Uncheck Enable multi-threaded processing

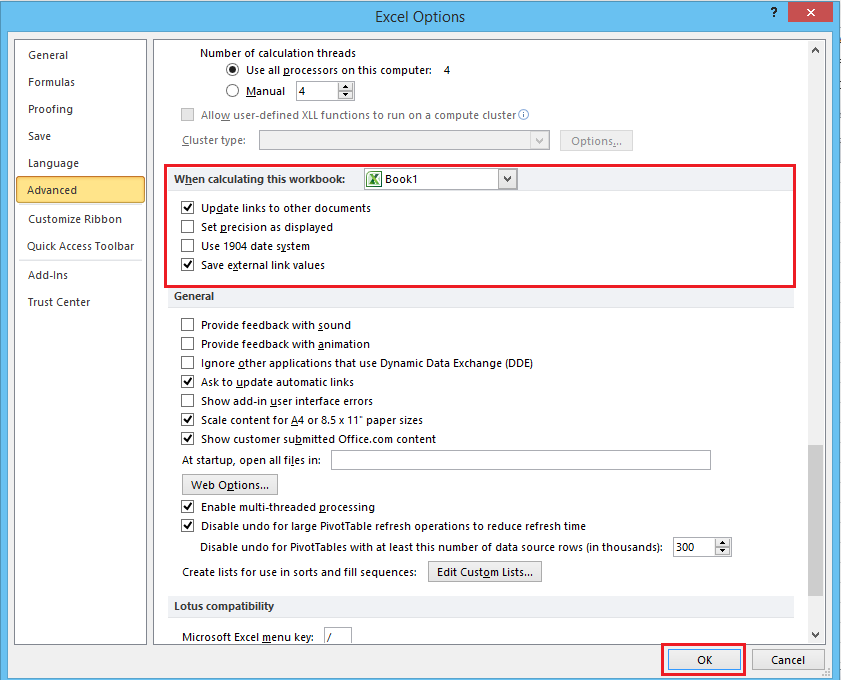pos(187,506)
